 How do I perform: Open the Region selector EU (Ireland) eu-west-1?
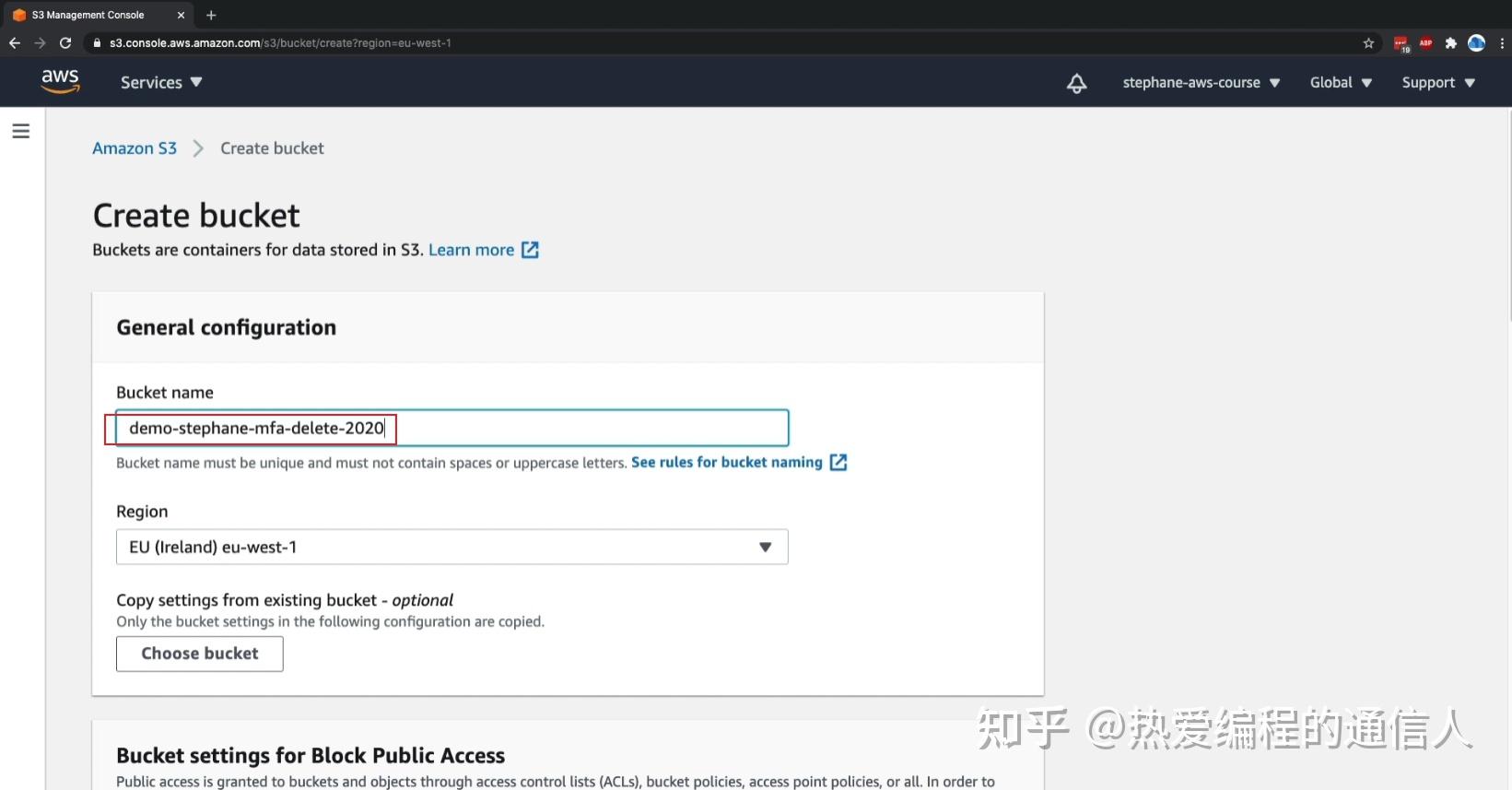tap(452, 547)
